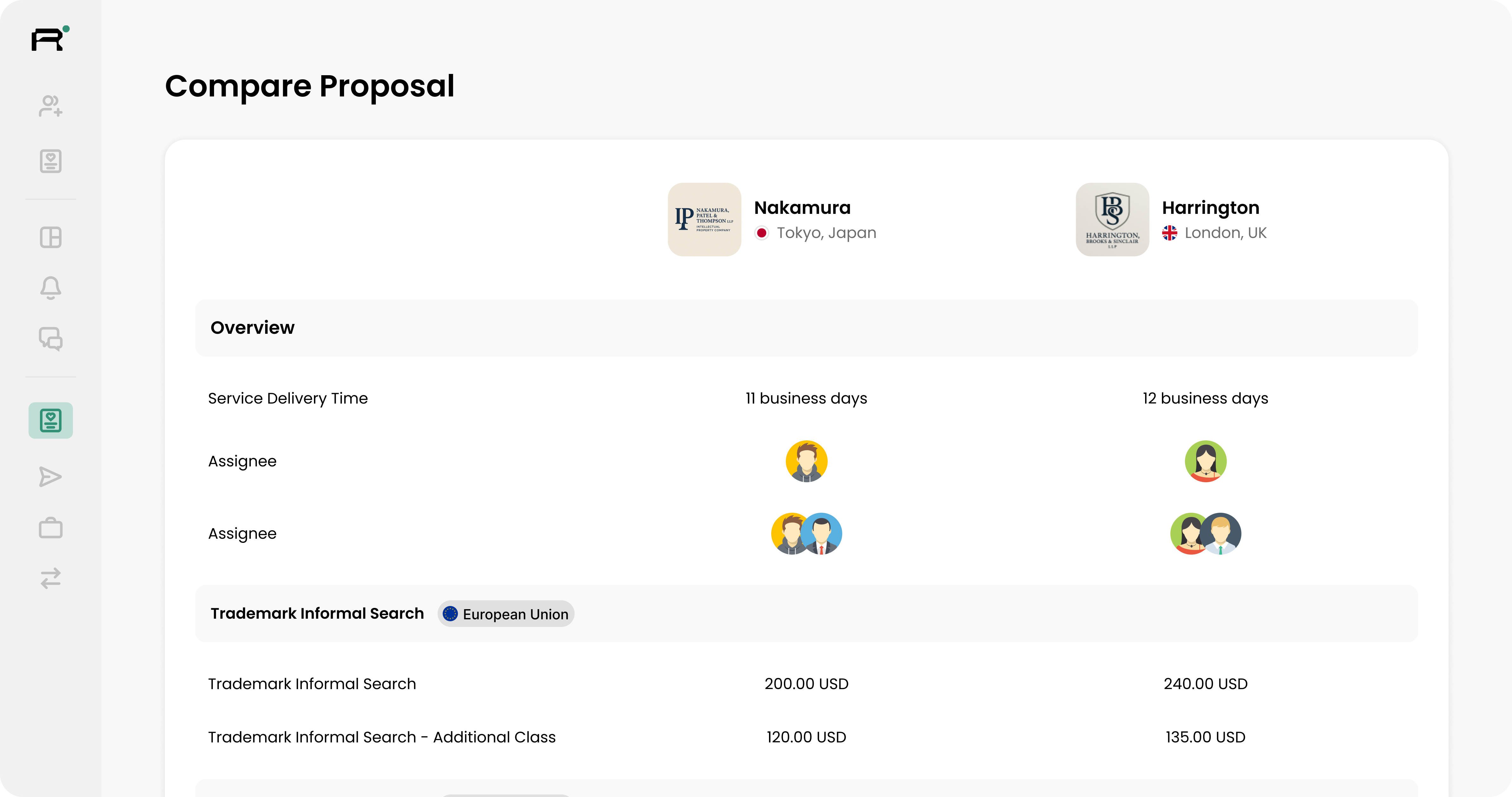Click the top contact card sidebar icon
This screenshot has height=797, width=1512.
50,161
